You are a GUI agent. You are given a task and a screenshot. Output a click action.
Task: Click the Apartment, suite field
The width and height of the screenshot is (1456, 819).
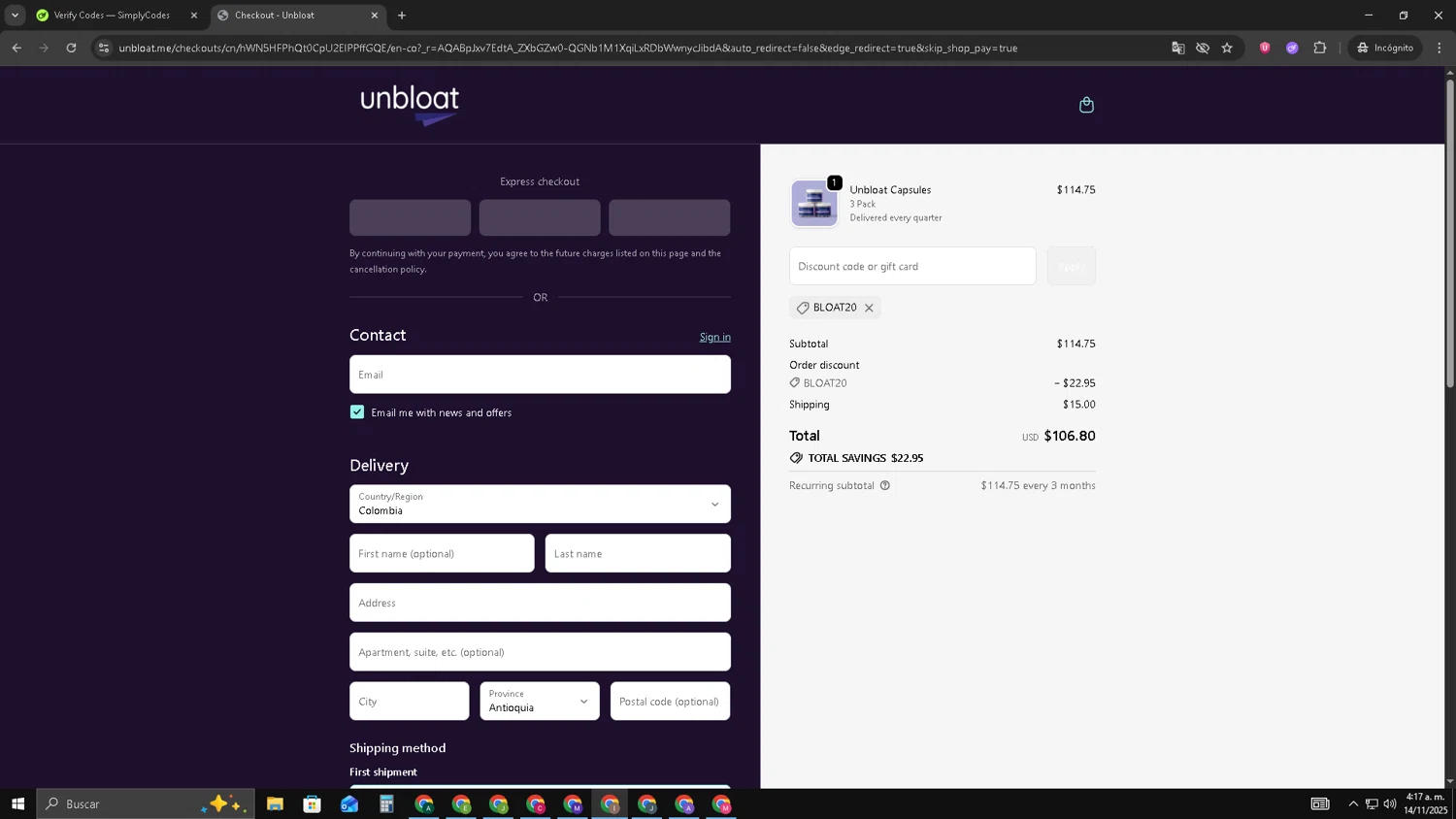540,652
